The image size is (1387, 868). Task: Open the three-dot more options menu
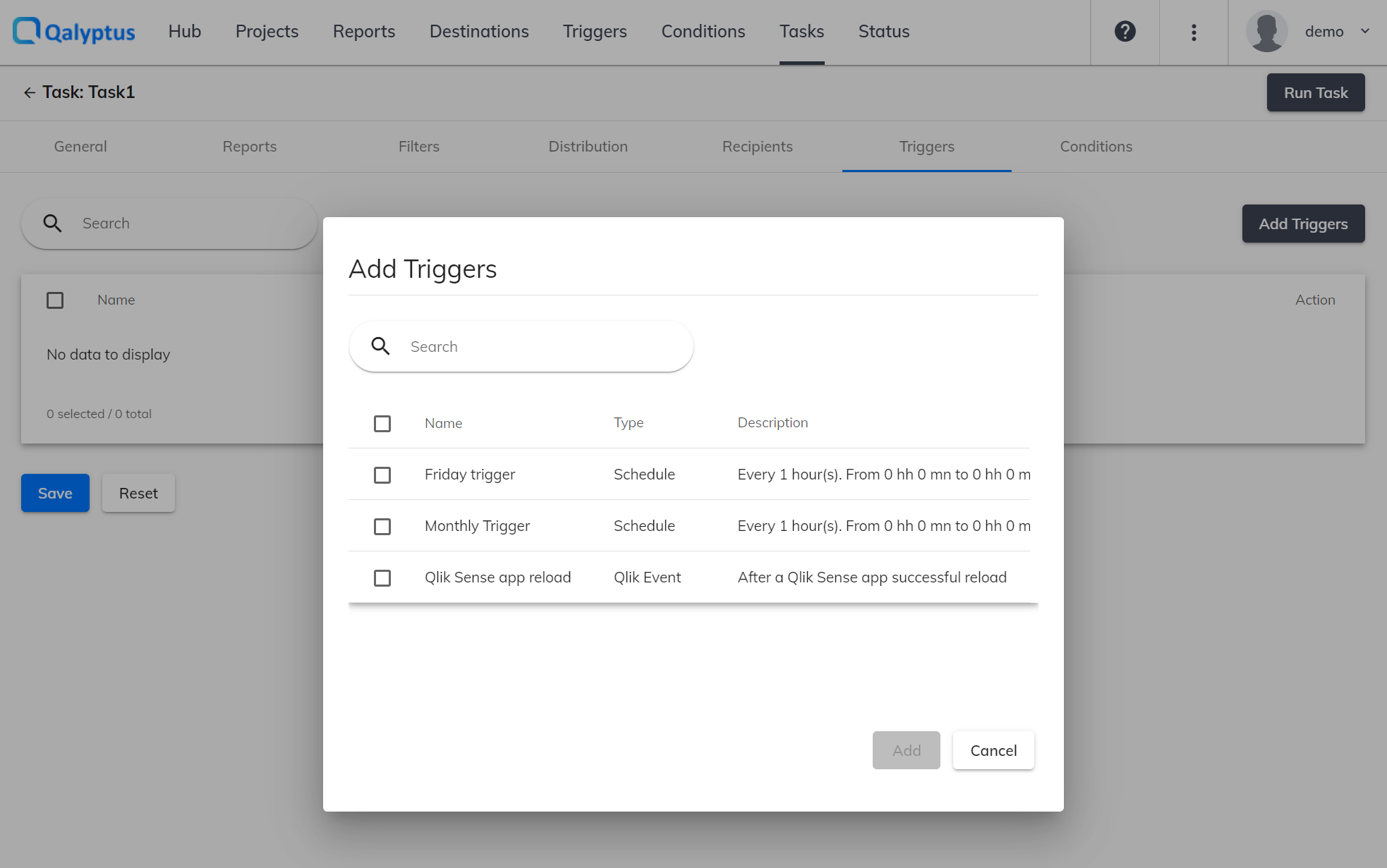[1194, 32]
